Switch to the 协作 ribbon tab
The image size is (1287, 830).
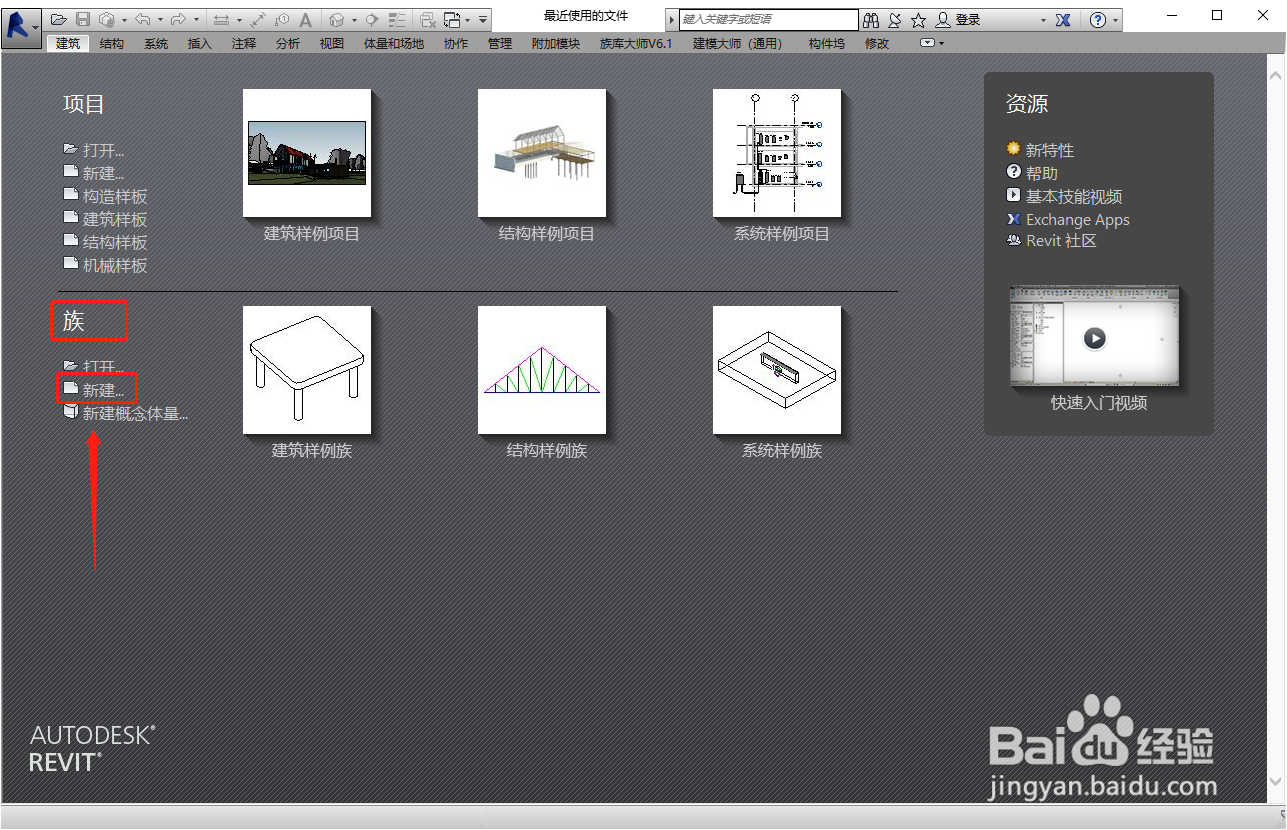click(x=456, y=43)
